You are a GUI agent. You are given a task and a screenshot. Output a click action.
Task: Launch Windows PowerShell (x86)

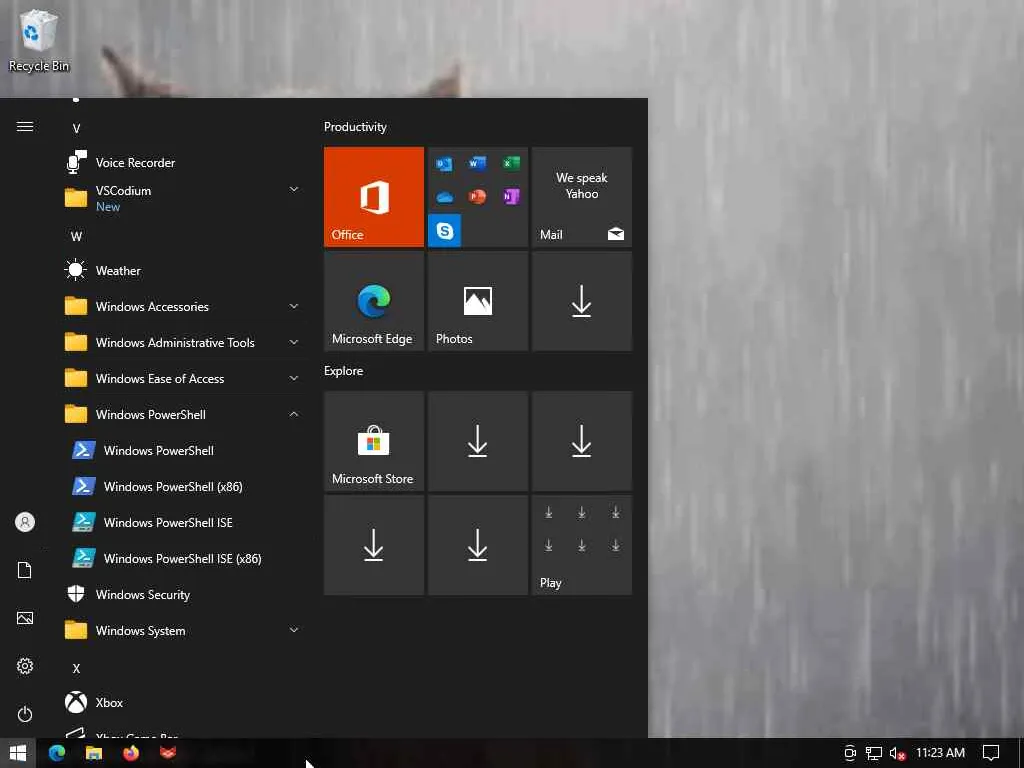tap(183, 487)
